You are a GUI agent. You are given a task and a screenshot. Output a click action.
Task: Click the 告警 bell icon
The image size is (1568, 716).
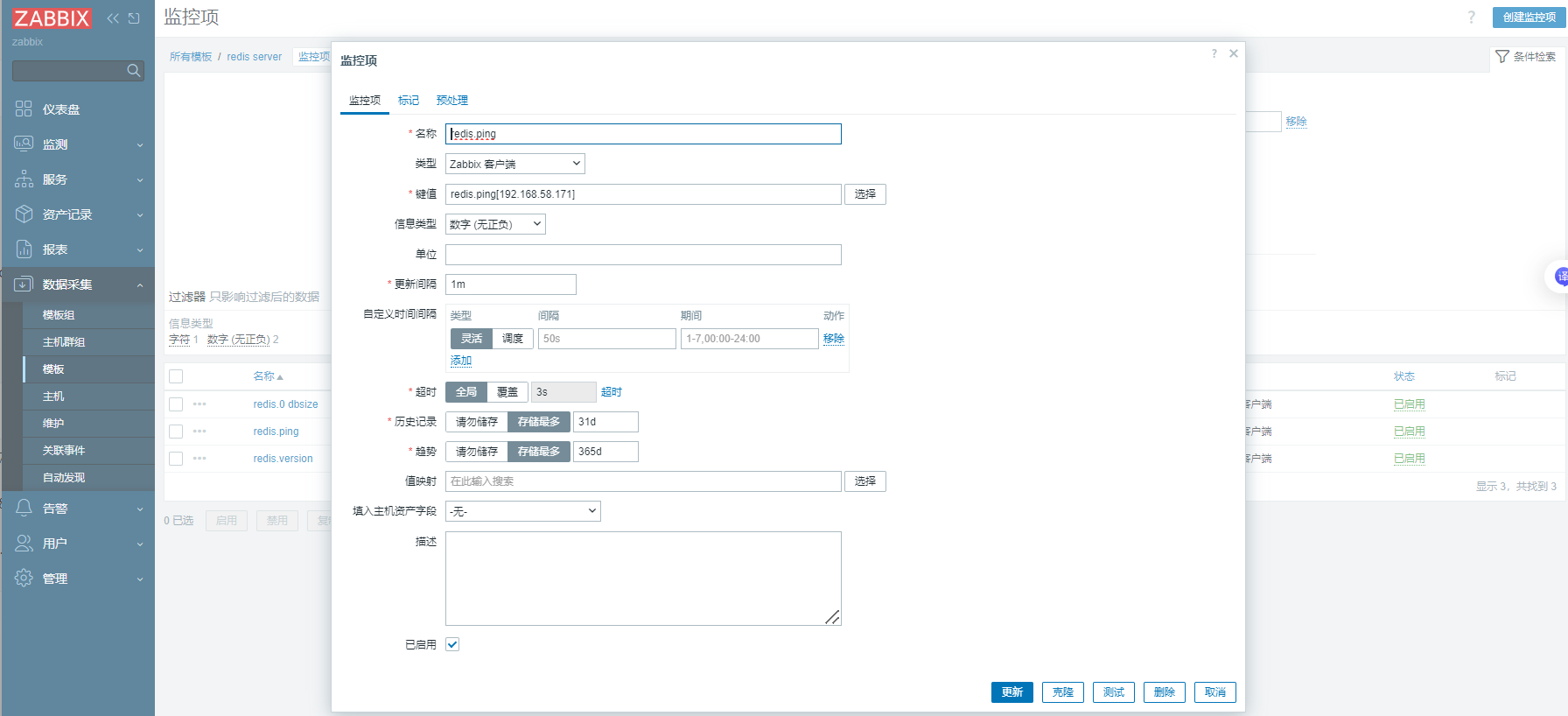24,508
